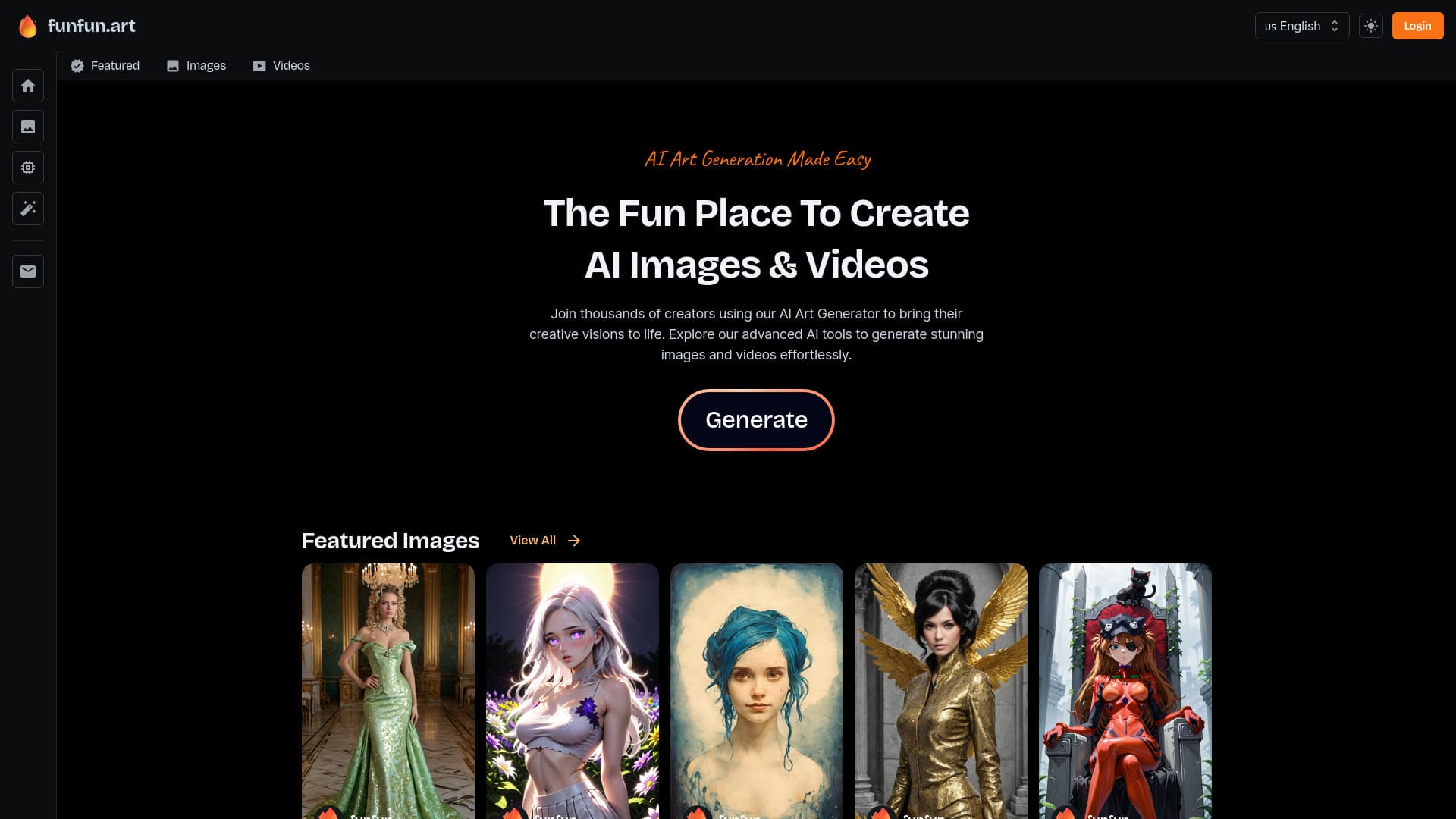Click the Featured verified badge icon

(77, 66)
